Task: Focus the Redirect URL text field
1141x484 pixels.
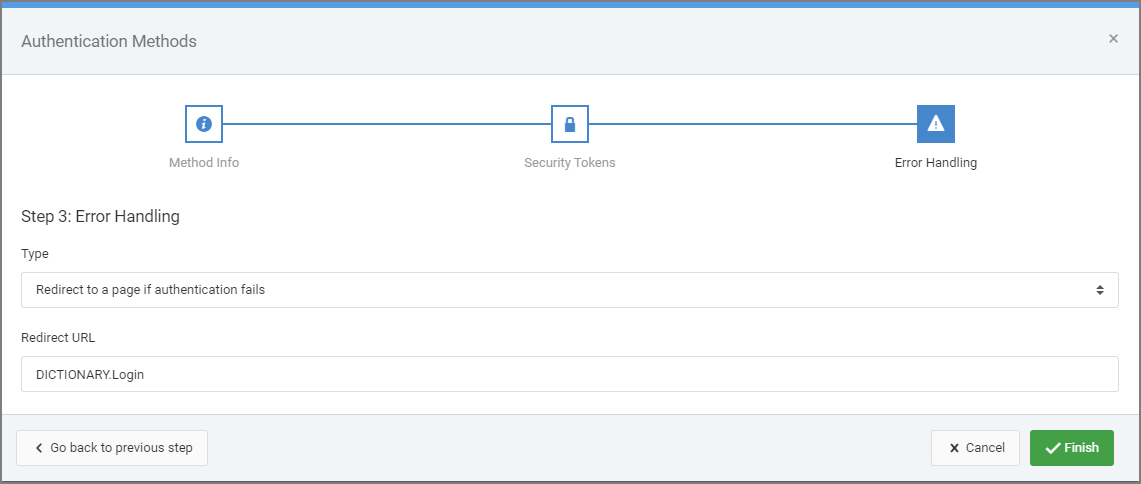Action: click(570, 374)
